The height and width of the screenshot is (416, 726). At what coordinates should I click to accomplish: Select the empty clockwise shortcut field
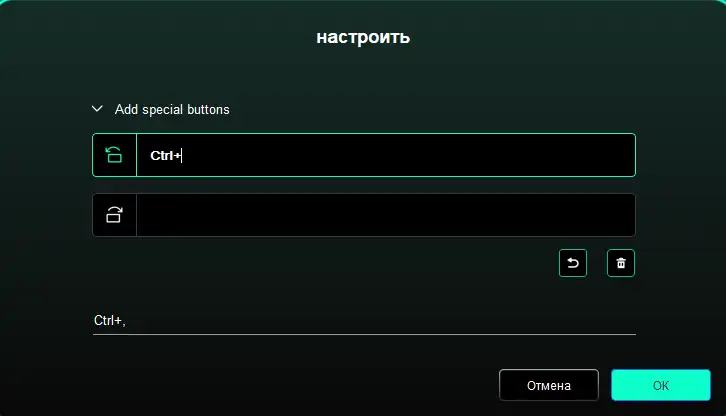[x=386, y=215]
